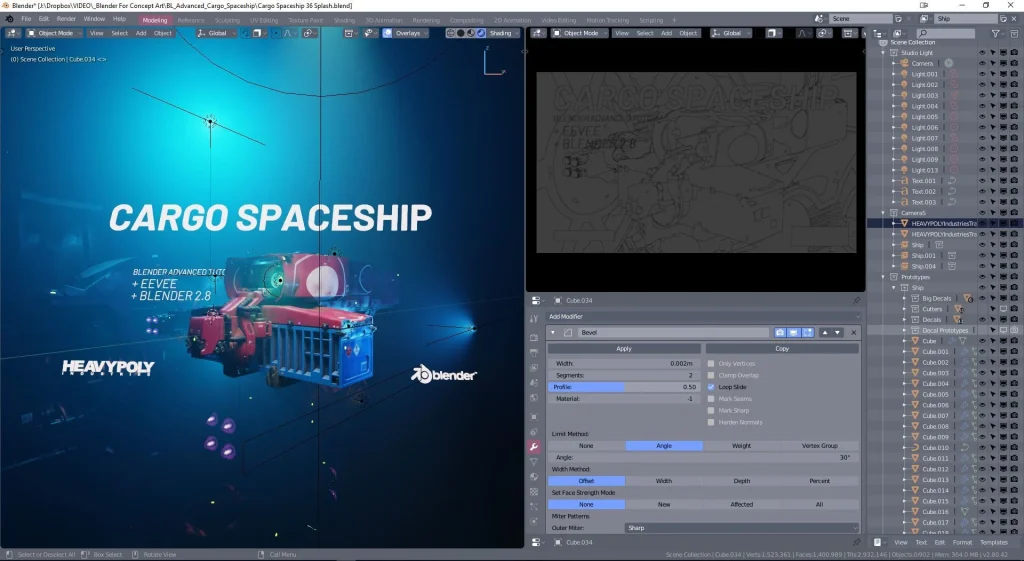
Task: Uncheck Loop Slide checkbox
Action: pyautogui.click(x=711, y=387)
